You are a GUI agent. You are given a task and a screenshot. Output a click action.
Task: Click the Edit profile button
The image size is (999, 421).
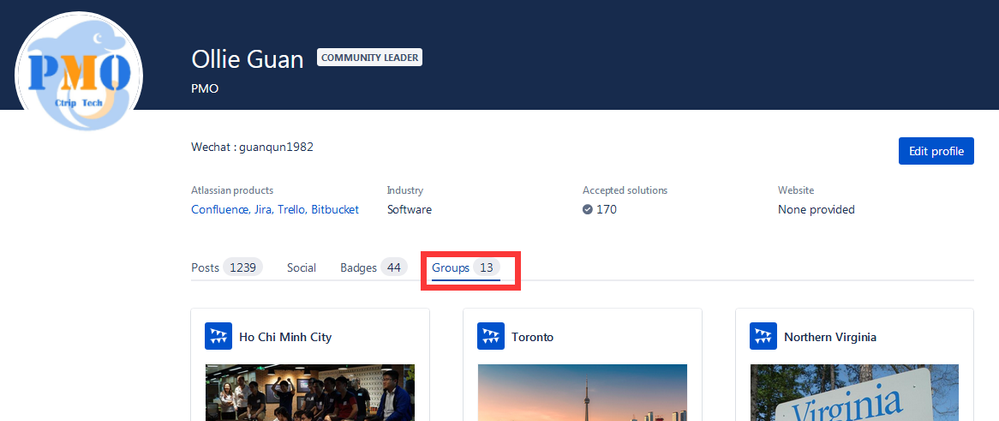coord(936,152)
